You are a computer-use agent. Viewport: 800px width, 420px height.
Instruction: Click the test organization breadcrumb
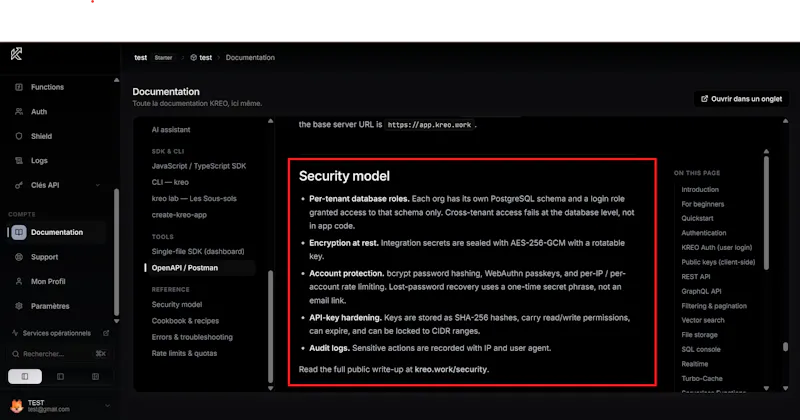pos(140,58)
